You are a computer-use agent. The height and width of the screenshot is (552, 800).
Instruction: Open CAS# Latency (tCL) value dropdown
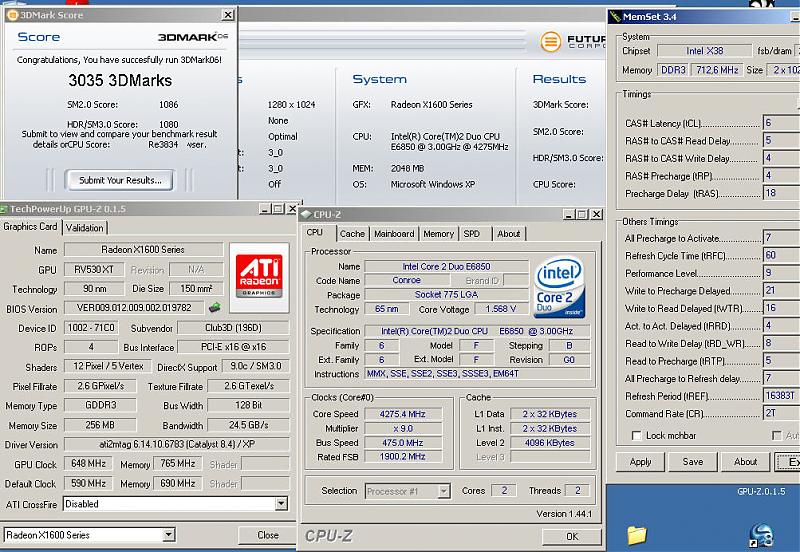coord(781,123)
